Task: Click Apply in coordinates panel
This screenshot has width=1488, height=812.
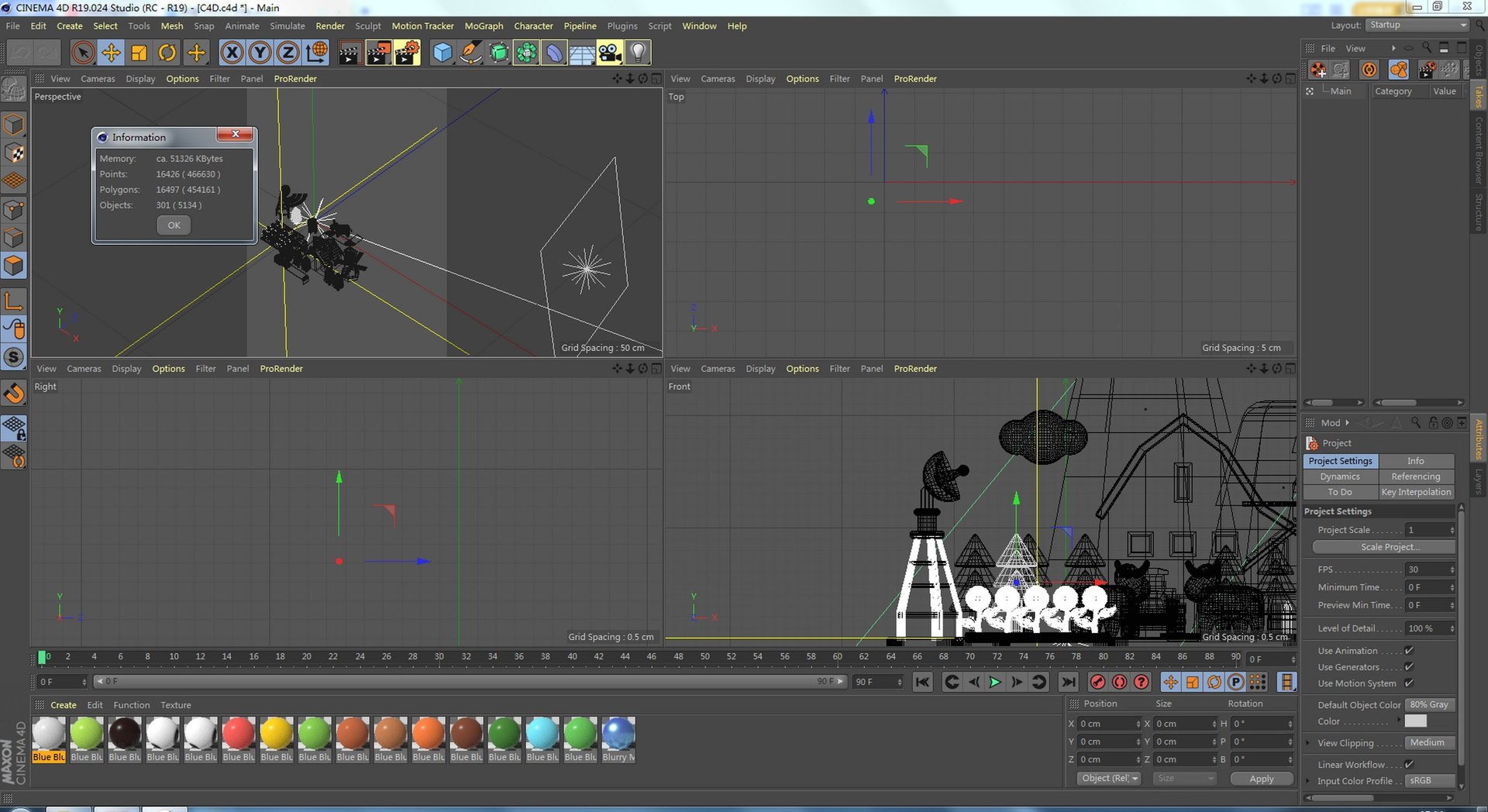Action: point(1262,779)
